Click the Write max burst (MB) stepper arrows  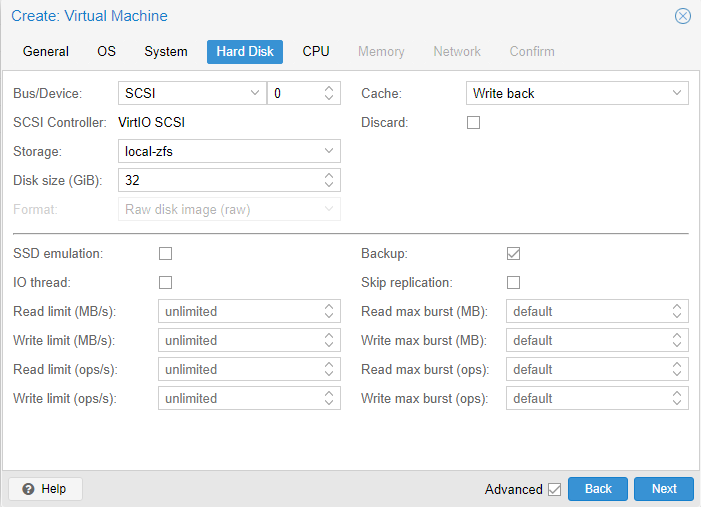(x=677, y=340)
